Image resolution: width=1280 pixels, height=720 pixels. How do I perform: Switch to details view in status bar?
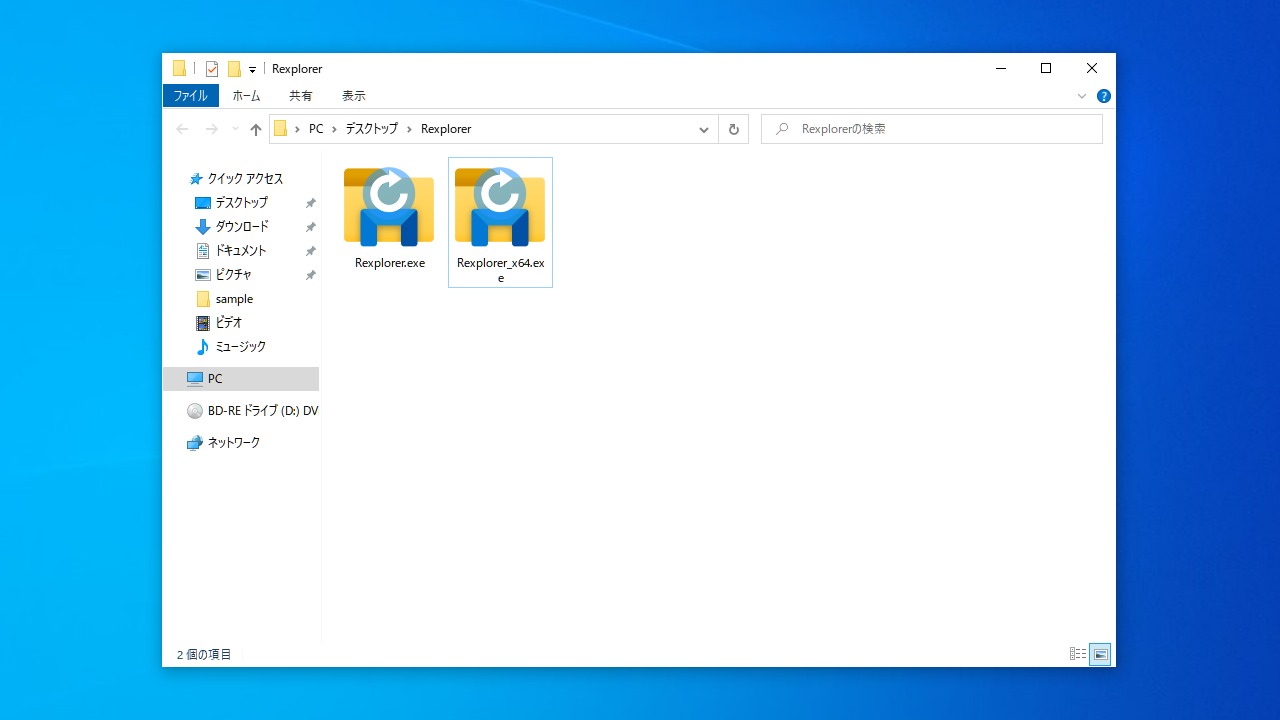point(1078,654)
